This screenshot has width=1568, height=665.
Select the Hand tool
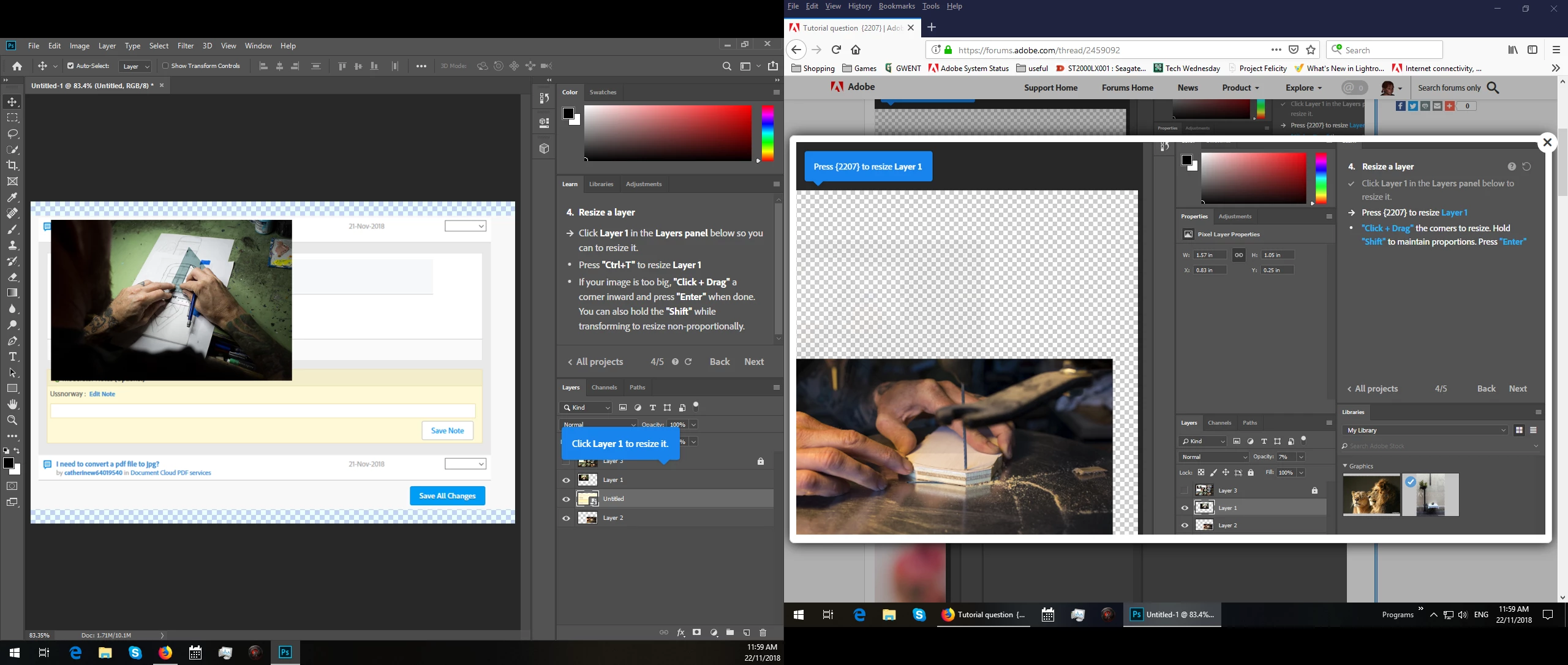12,405
